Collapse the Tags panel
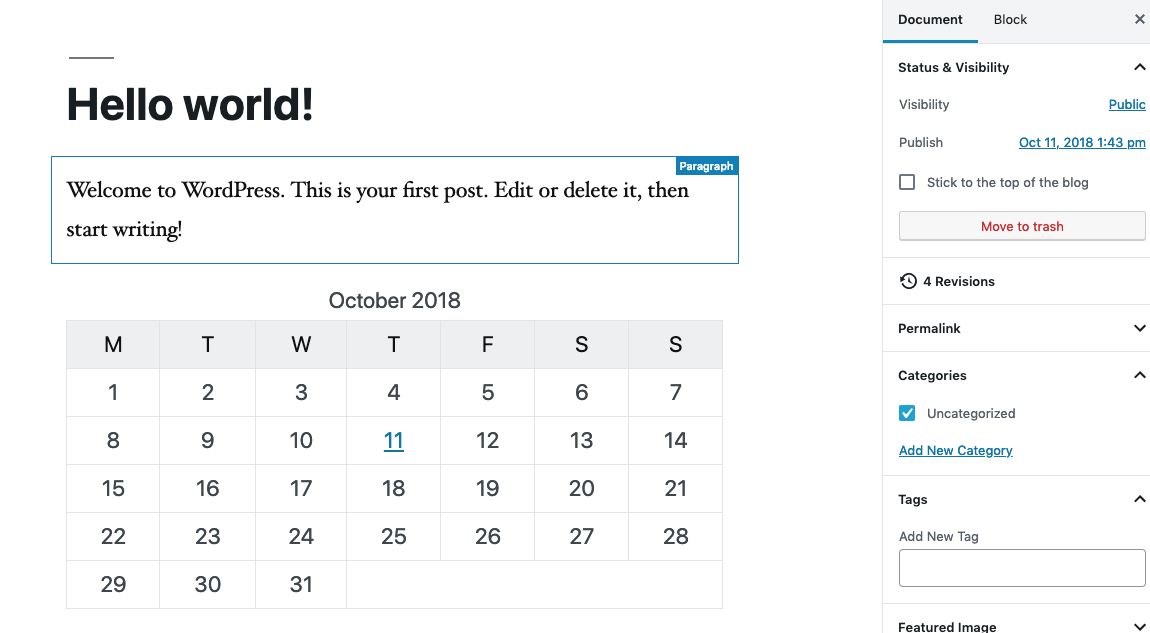Image resolution: width=1150 pixels, height=633 pixels. (1139, 499)
